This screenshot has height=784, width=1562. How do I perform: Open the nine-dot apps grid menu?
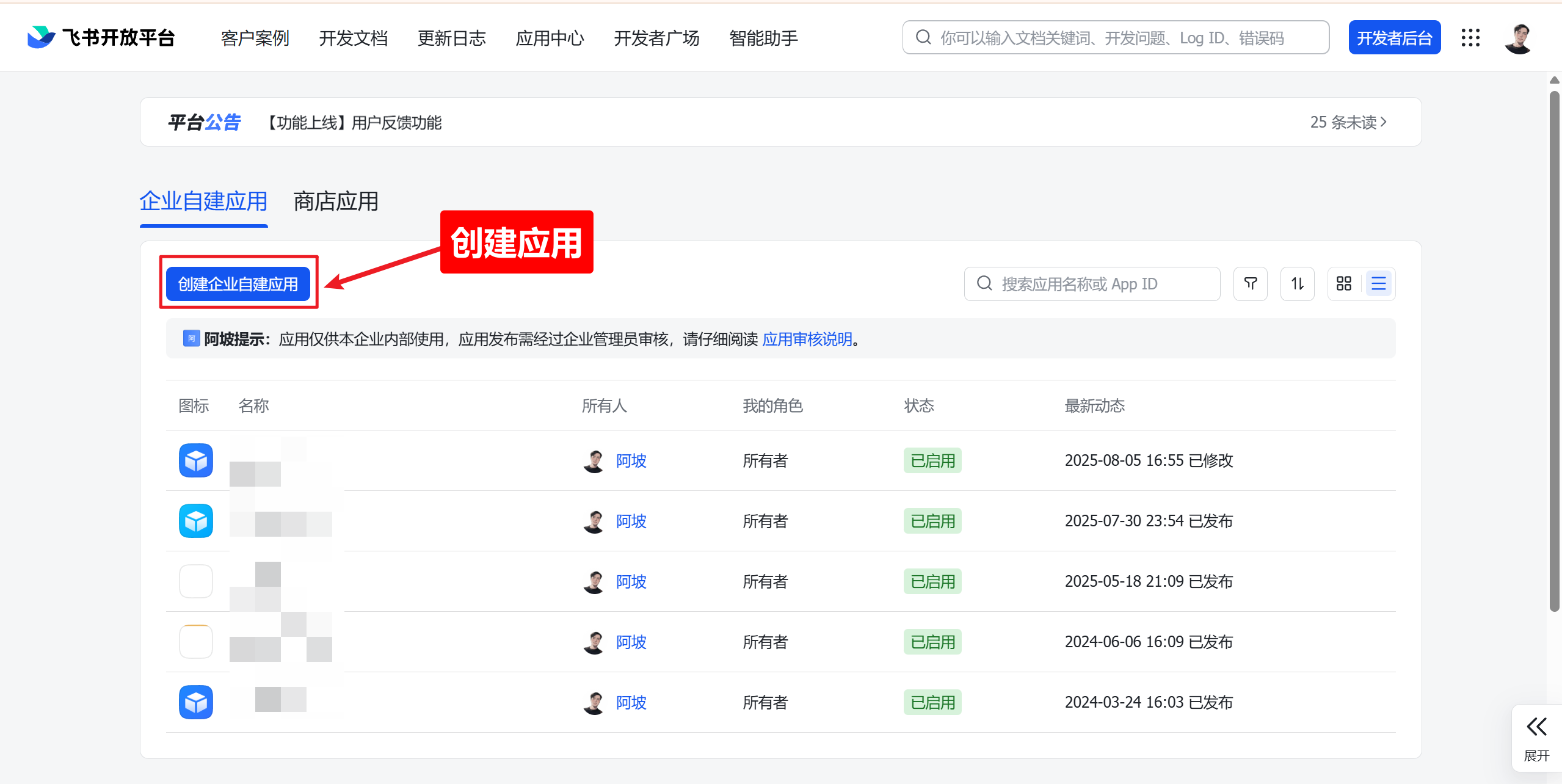[x=1470, y=38]
